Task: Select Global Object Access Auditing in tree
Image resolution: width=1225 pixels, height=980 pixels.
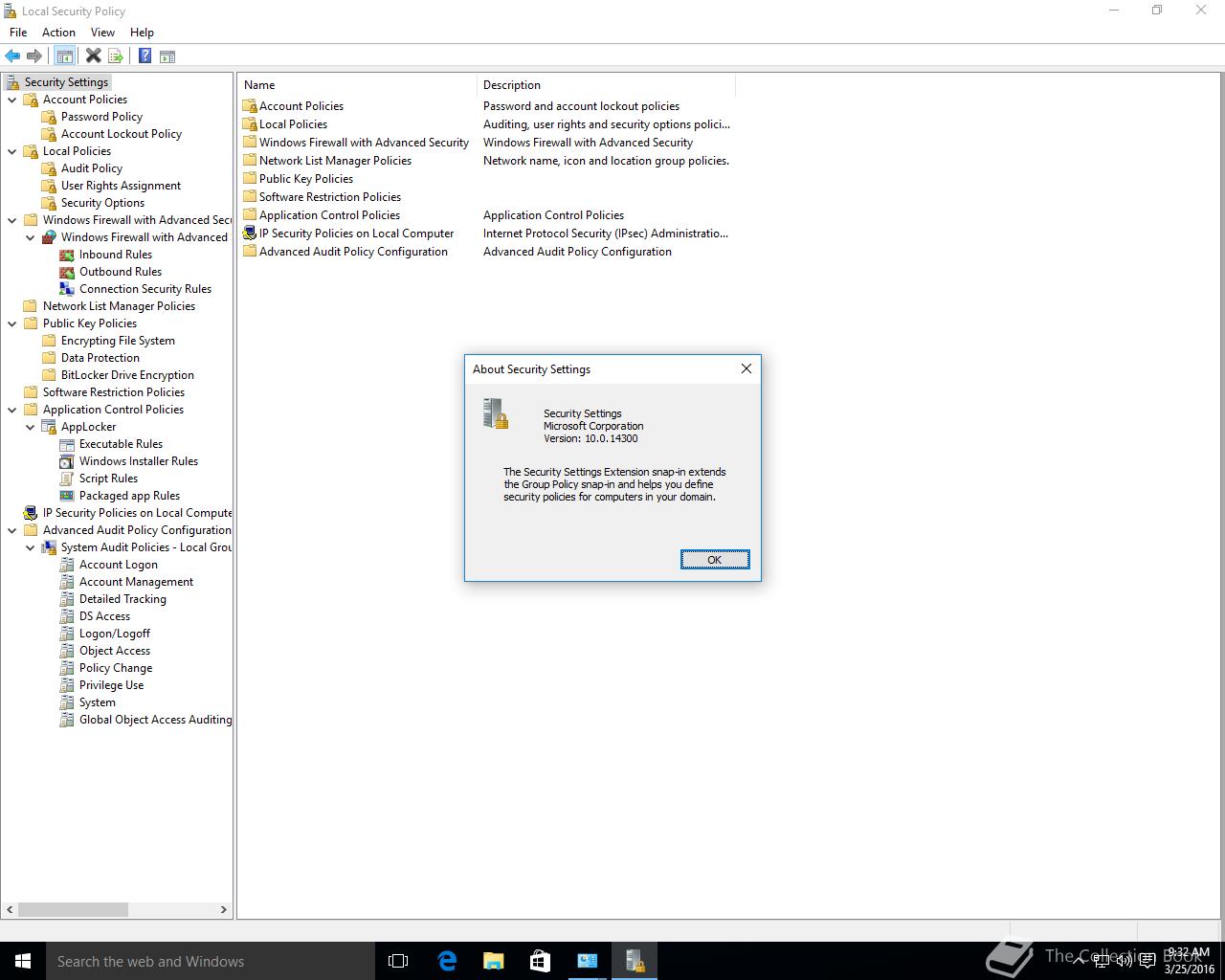Action: (155, 720)
